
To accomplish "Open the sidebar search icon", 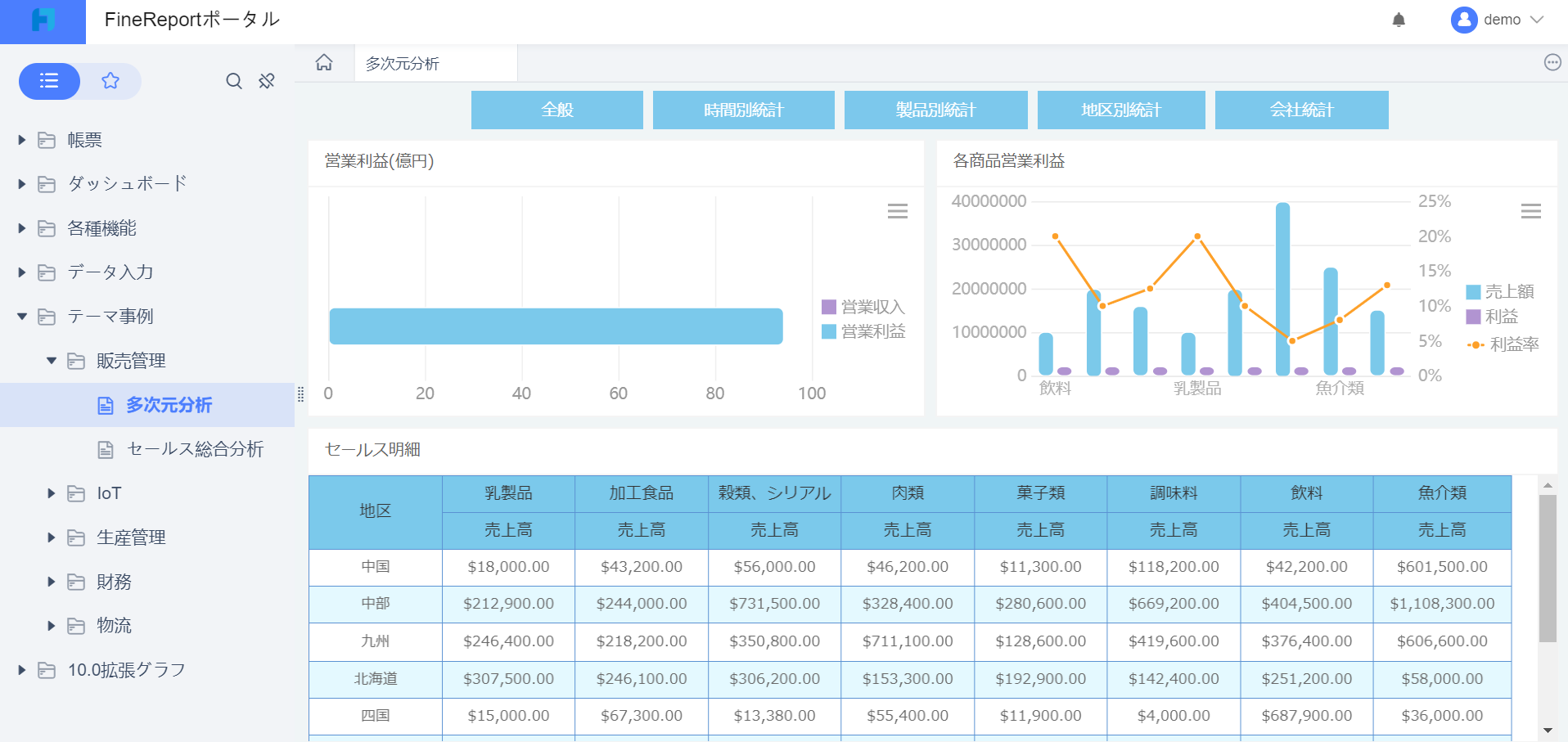I will [x=234, y=81].
